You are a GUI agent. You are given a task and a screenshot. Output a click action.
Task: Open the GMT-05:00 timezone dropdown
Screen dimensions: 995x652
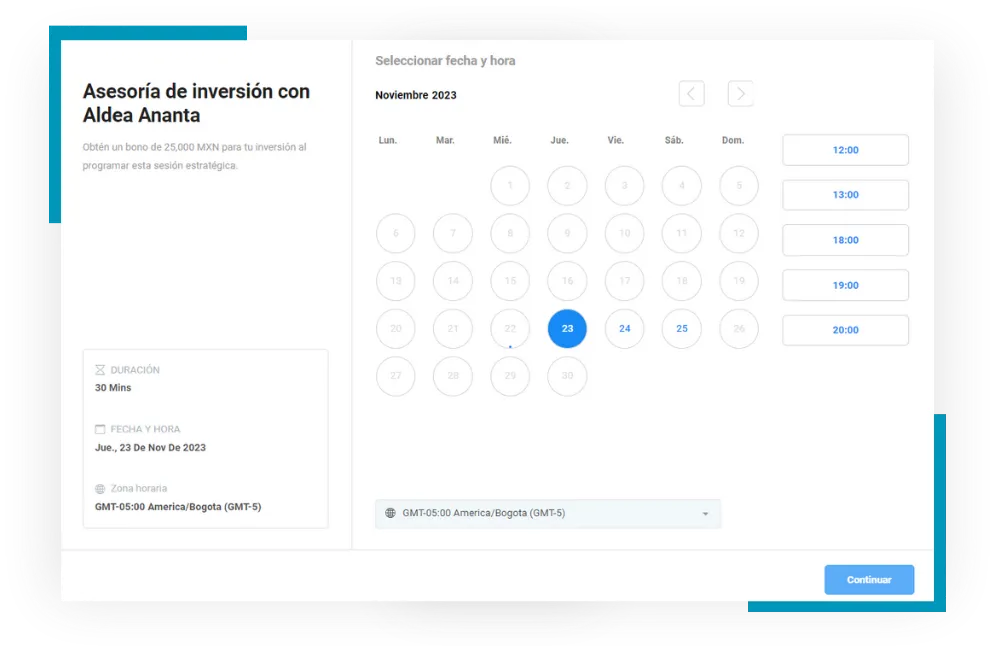tap(548, 513)
